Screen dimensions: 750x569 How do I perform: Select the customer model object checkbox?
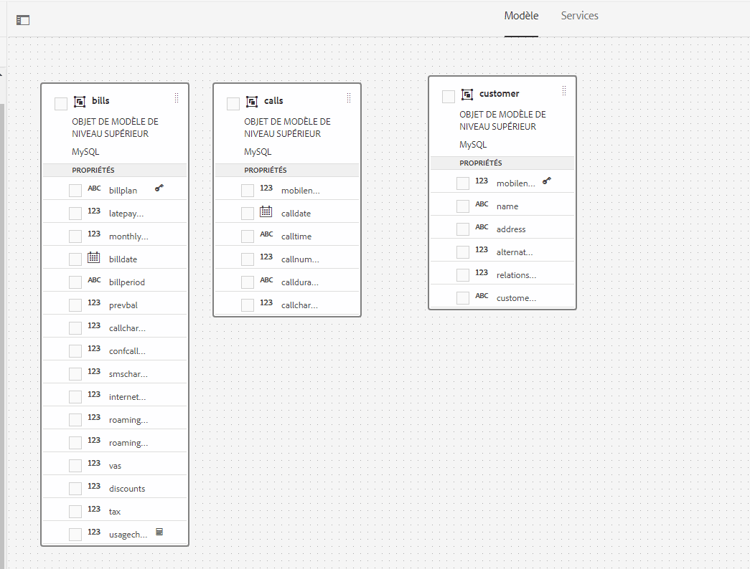point(448,97)
